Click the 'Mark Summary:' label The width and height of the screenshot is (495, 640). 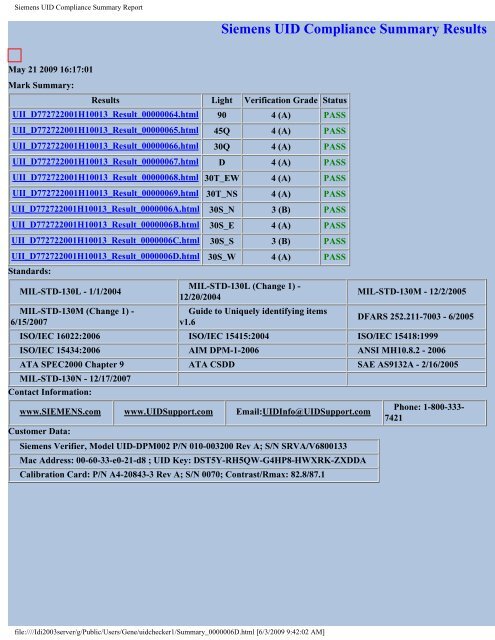41,85
